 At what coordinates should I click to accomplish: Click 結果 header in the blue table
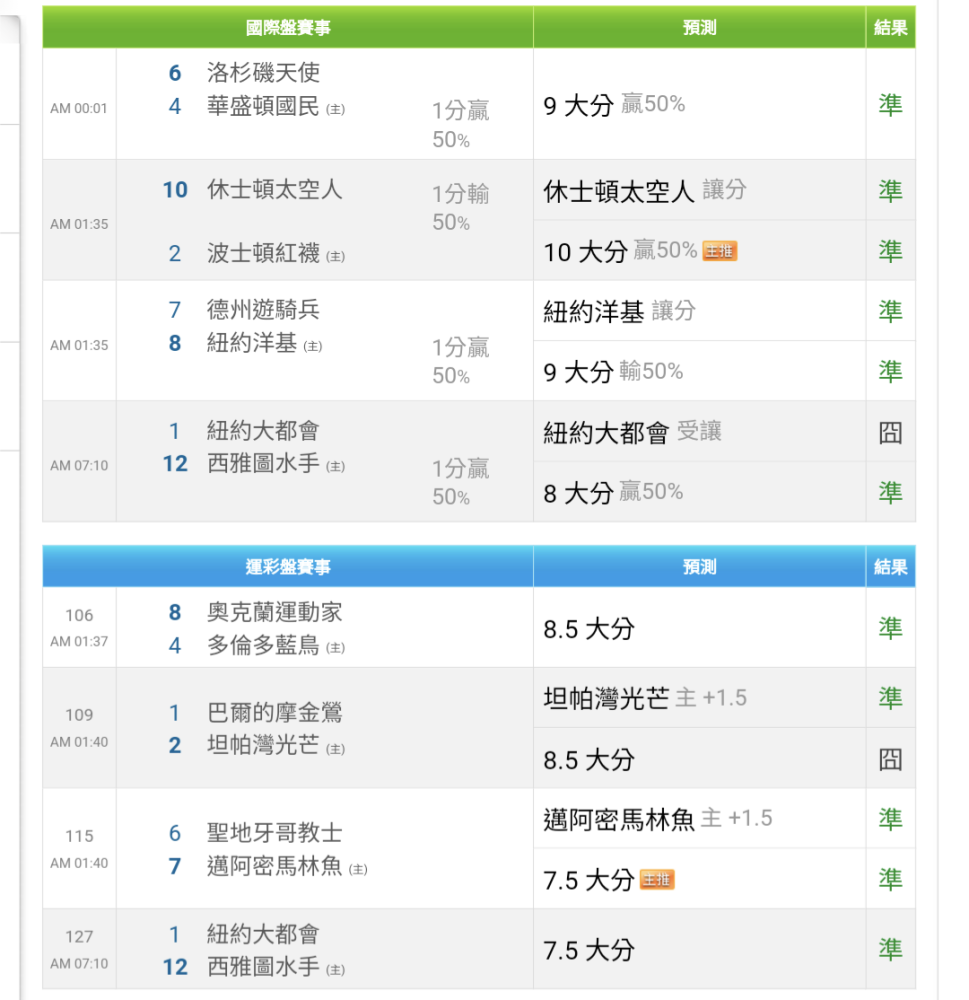point(891,566)
